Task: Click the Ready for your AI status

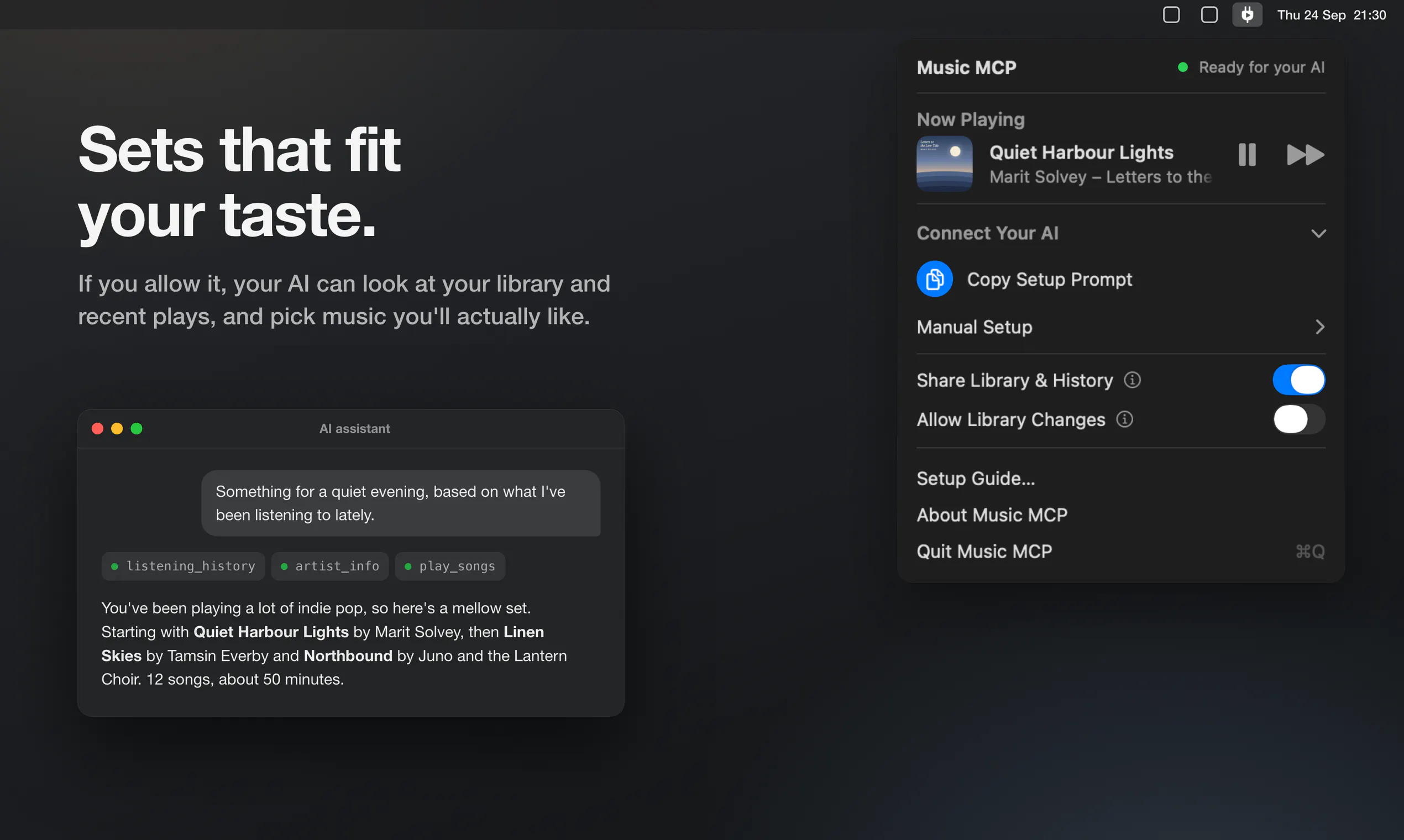Action: [x=1261, y=67]
